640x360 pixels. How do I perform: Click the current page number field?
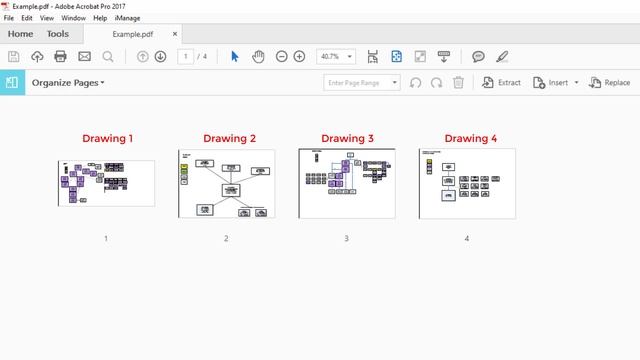(x=185, y=56)
